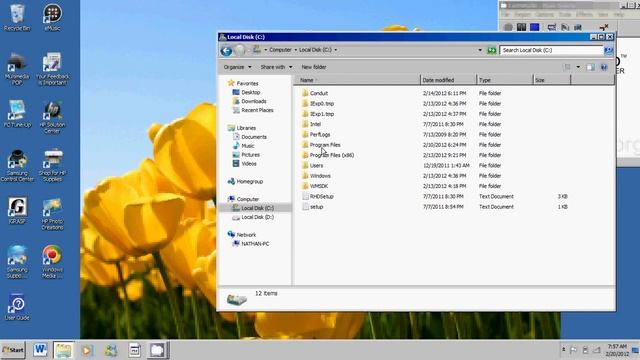Sort by the Date modified column header
Screen dimensions: 640x360
448,80
